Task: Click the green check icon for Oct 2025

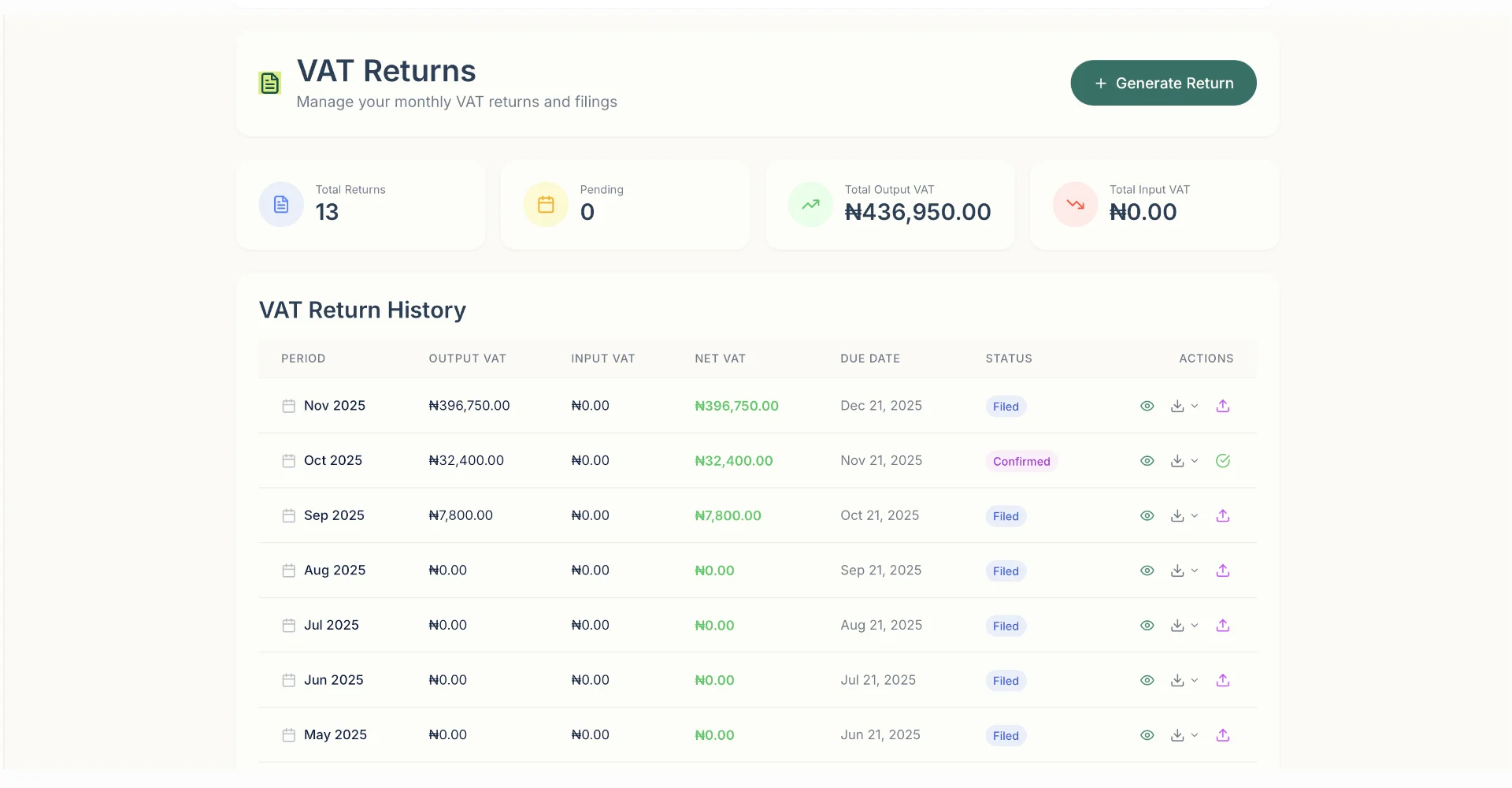Action: pos(1222,461)
